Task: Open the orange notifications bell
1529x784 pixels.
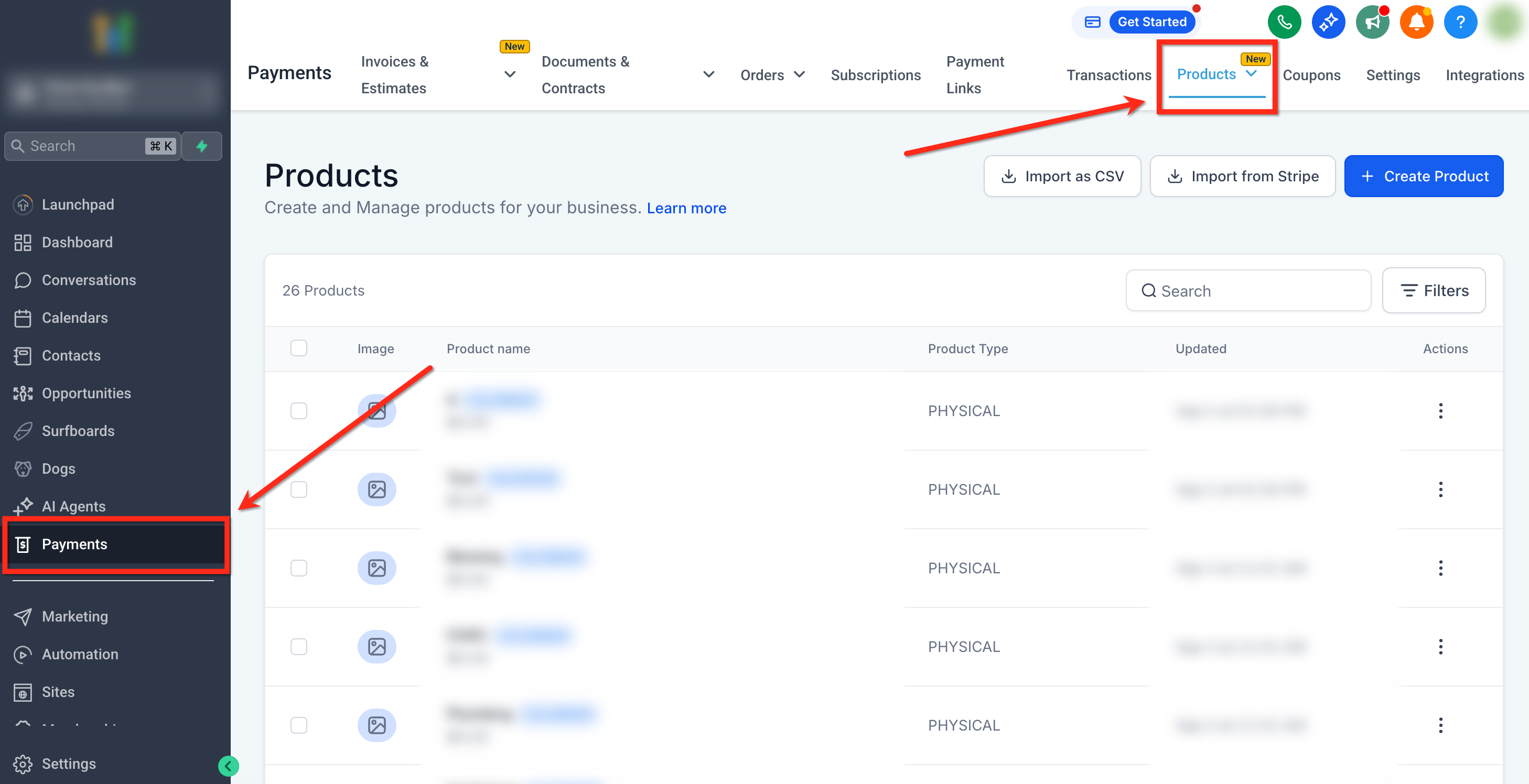Action: coord(1416,23)
